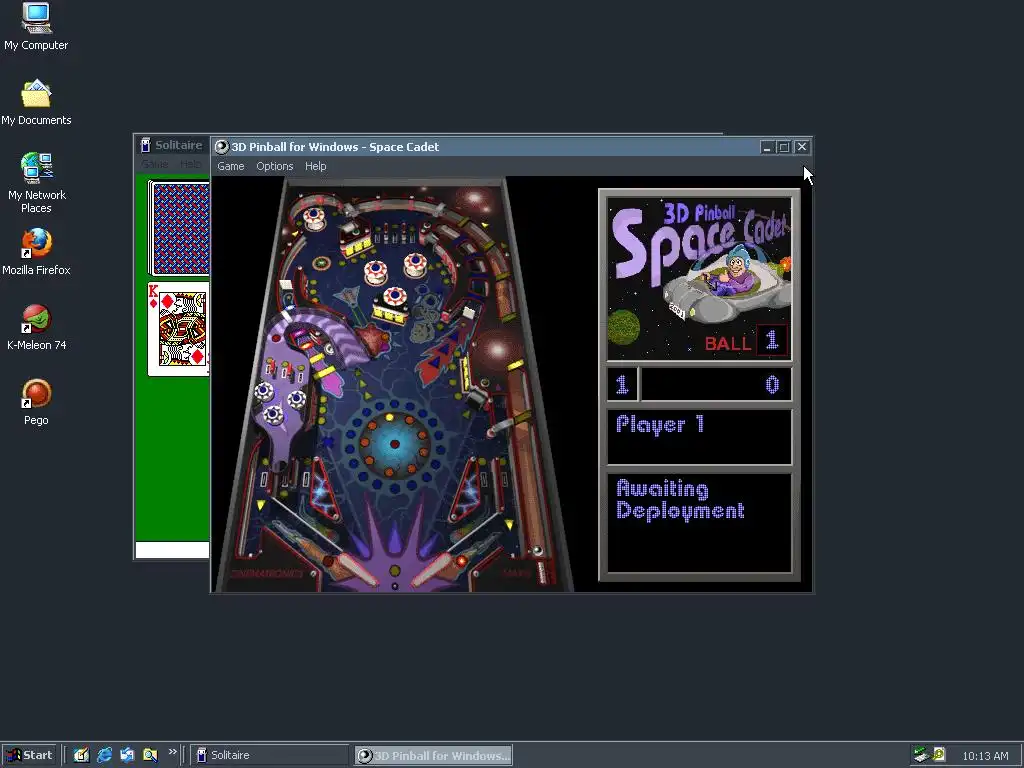1024x768 pixels.
Task: Click the BALL 1 indicator
Action: coord(746,341)
